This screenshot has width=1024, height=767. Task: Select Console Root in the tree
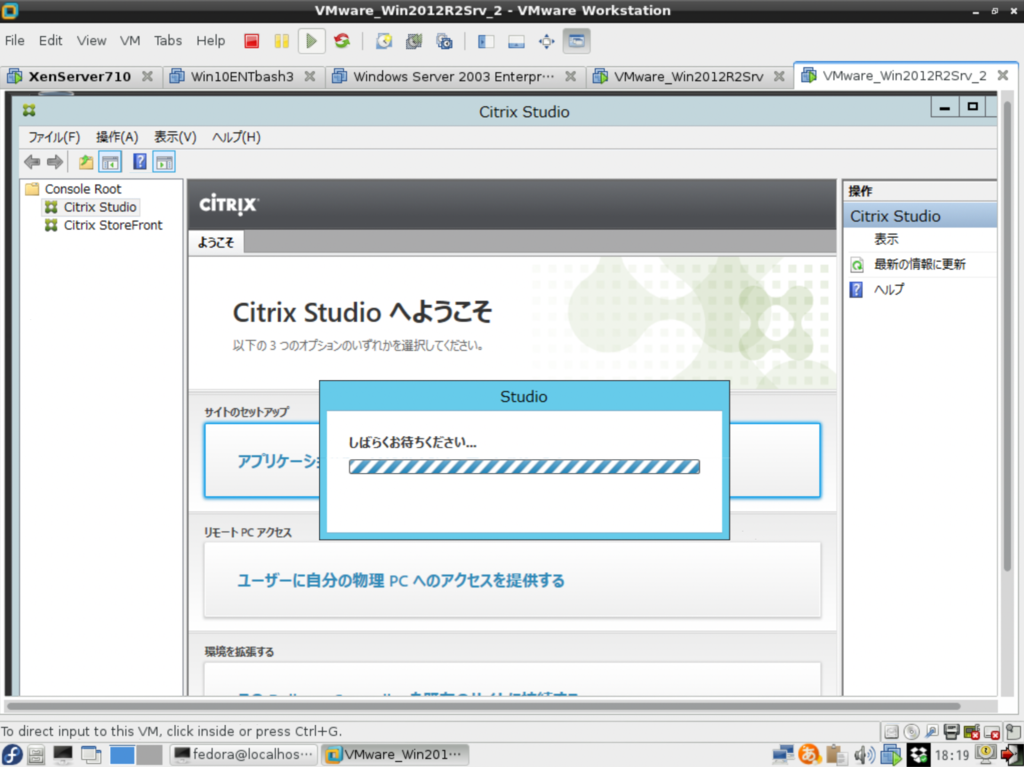pyautogui.click(x=83, y=189)
